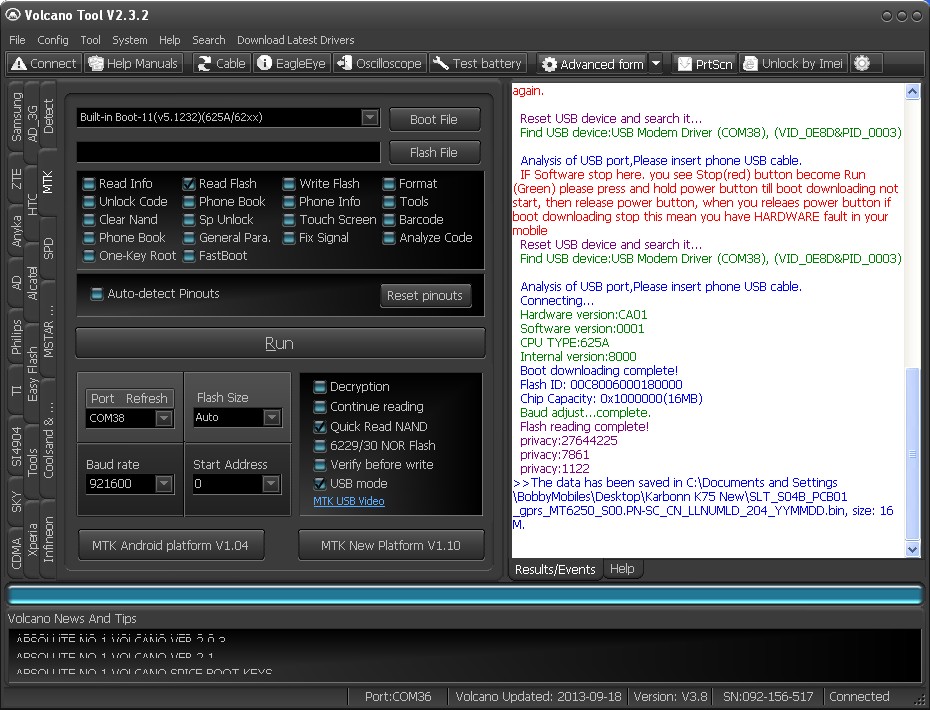Take a screenshot with PrtScn
The height and width of the screenshot is (710, 930).
click(x=705, y=63)
